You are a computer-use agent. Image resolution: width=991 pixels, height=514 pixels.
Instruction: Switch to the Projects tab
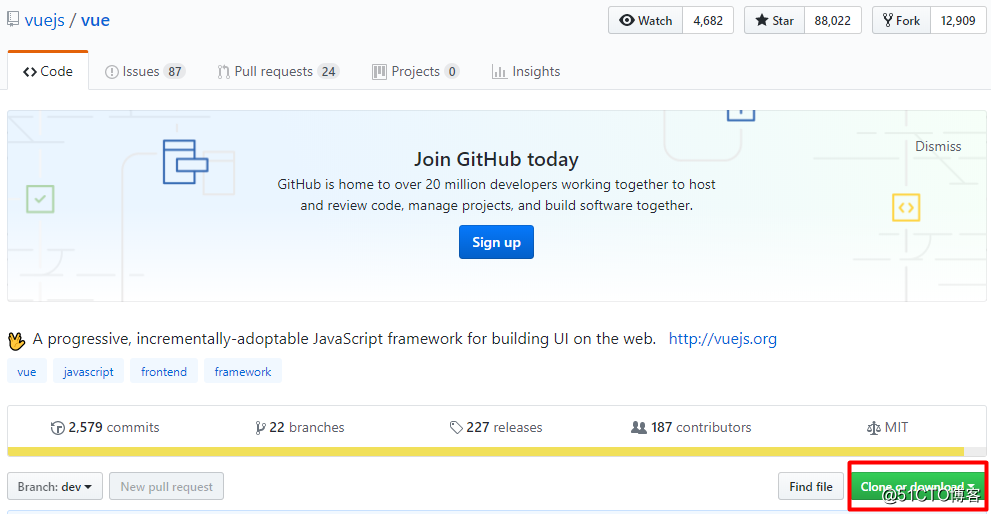(415, 71)
